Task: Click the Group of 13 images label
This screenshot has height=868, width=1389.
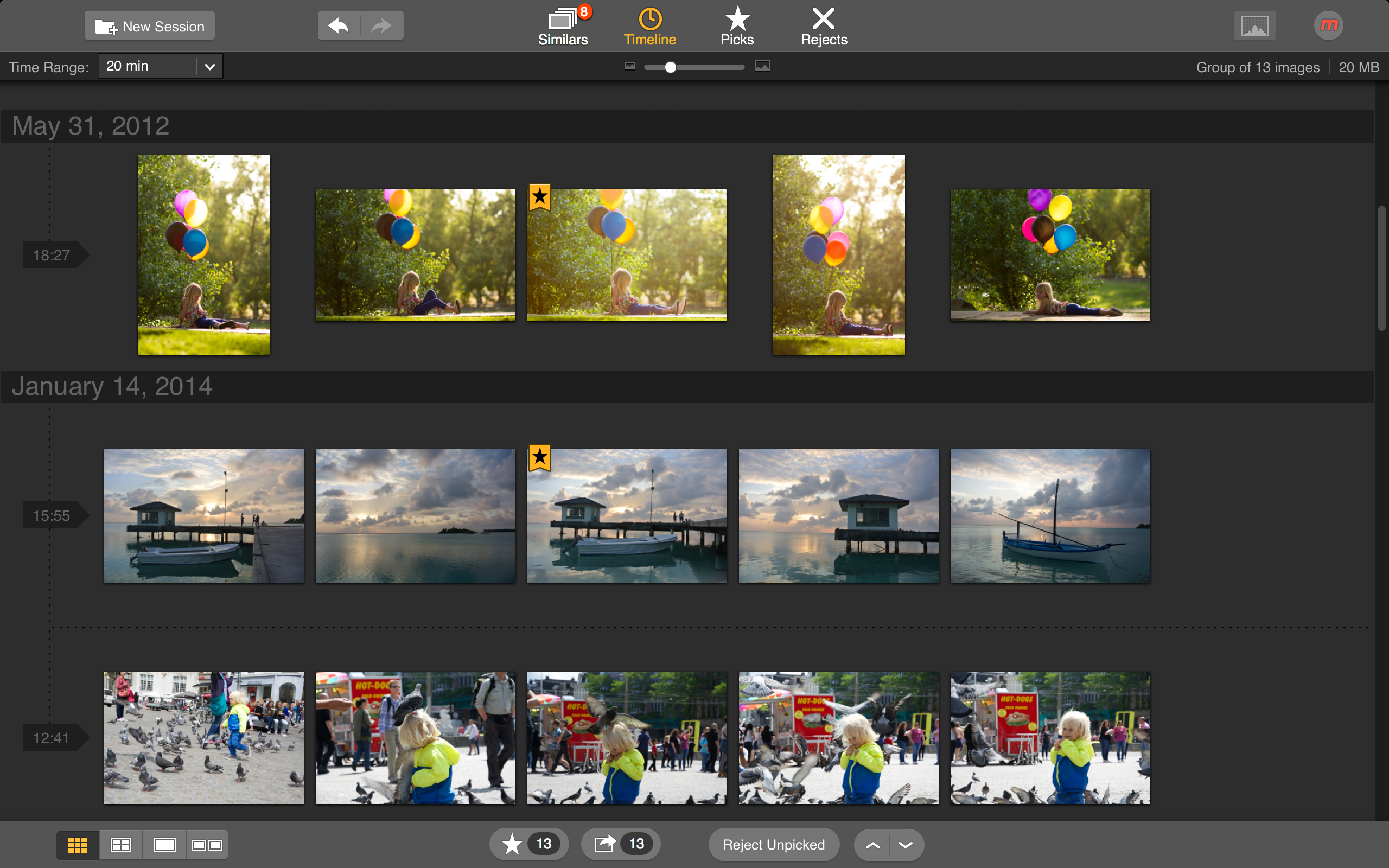Action: (1258, 67)
